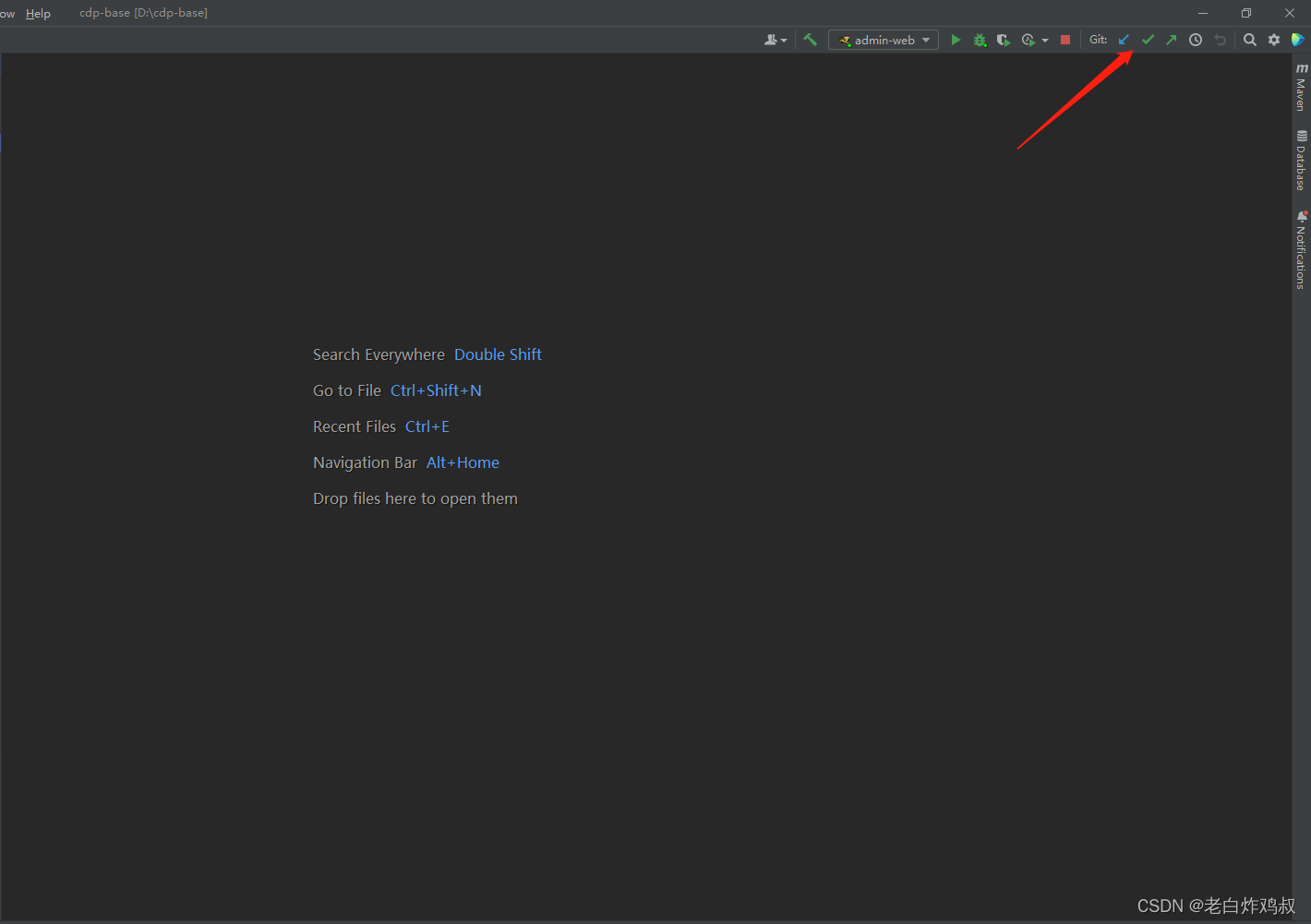Push commits with the green up arrow
This screenshot has height=924, width=1311.
tap(1172, 40)
